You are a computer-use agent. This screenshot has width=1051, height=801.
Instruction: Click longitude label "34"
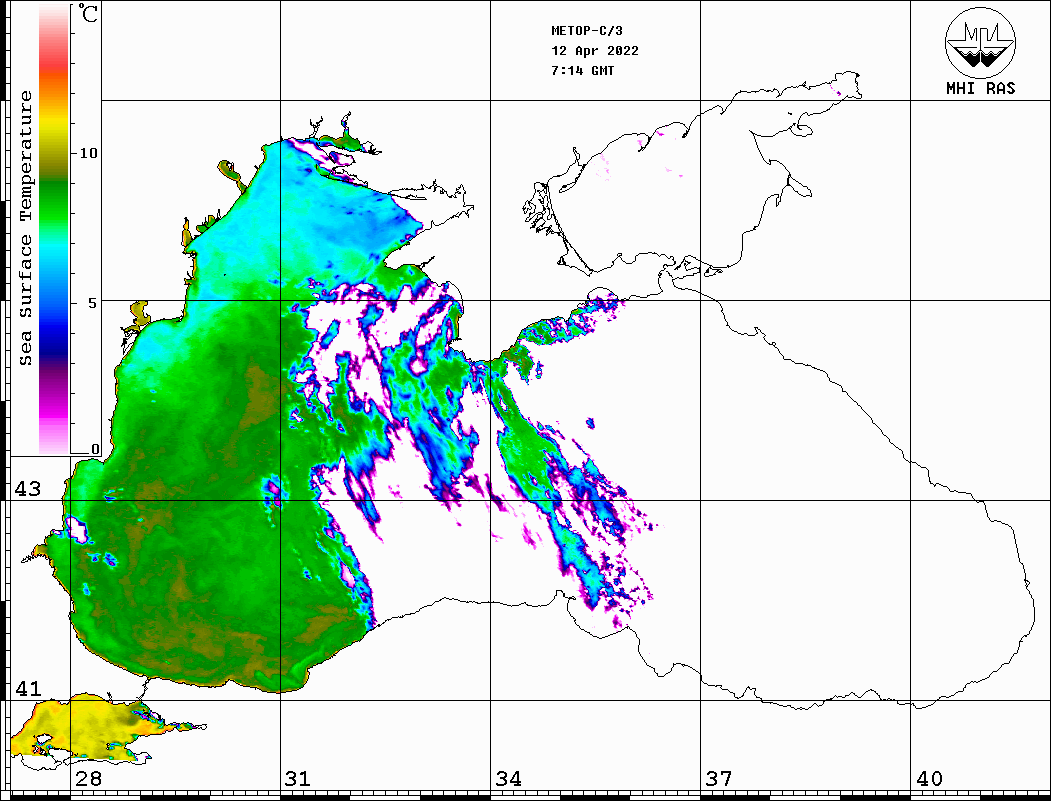click(508, 779)
